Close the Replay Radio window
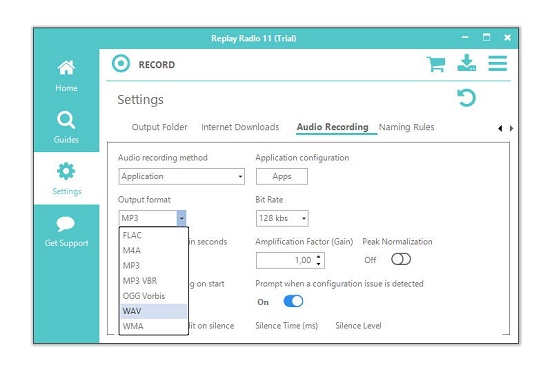This screenshot has width=550, height=376. [507, 38]
